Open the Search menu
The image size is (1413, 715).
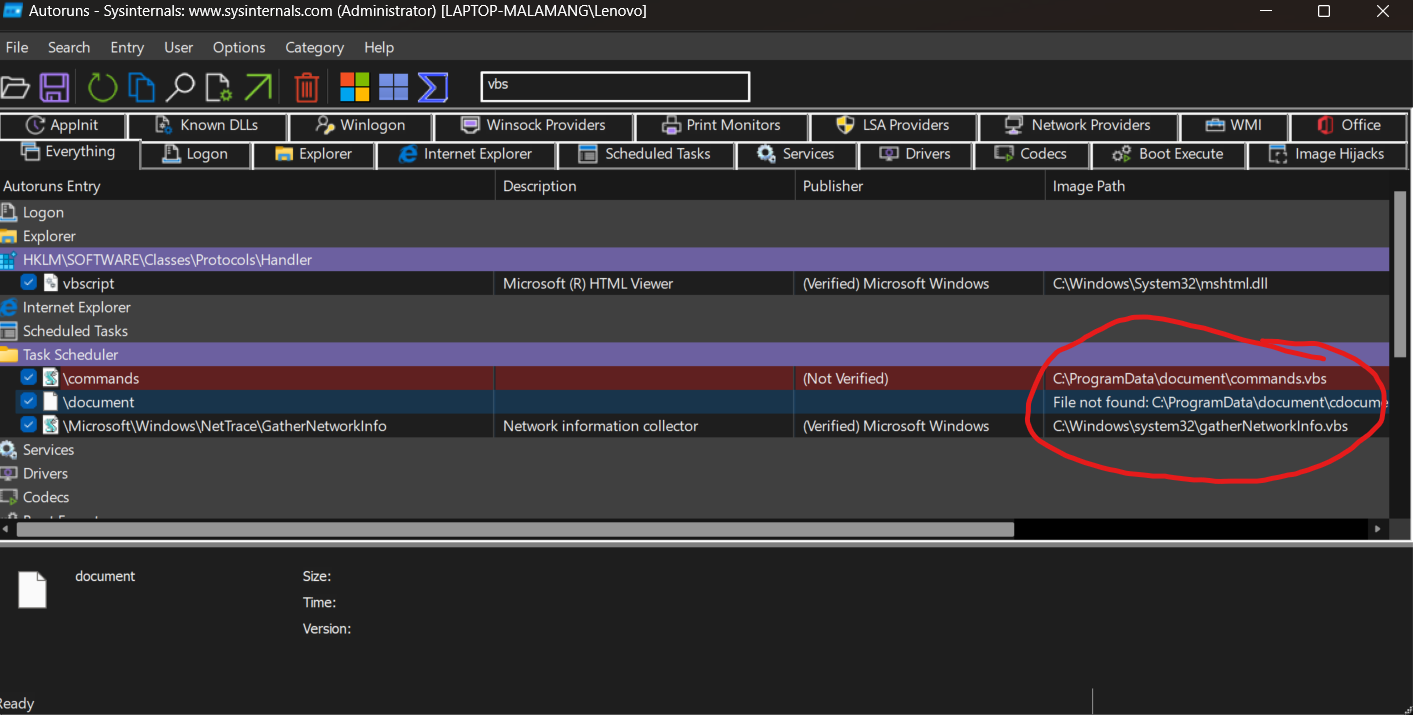tap(69, 47)
